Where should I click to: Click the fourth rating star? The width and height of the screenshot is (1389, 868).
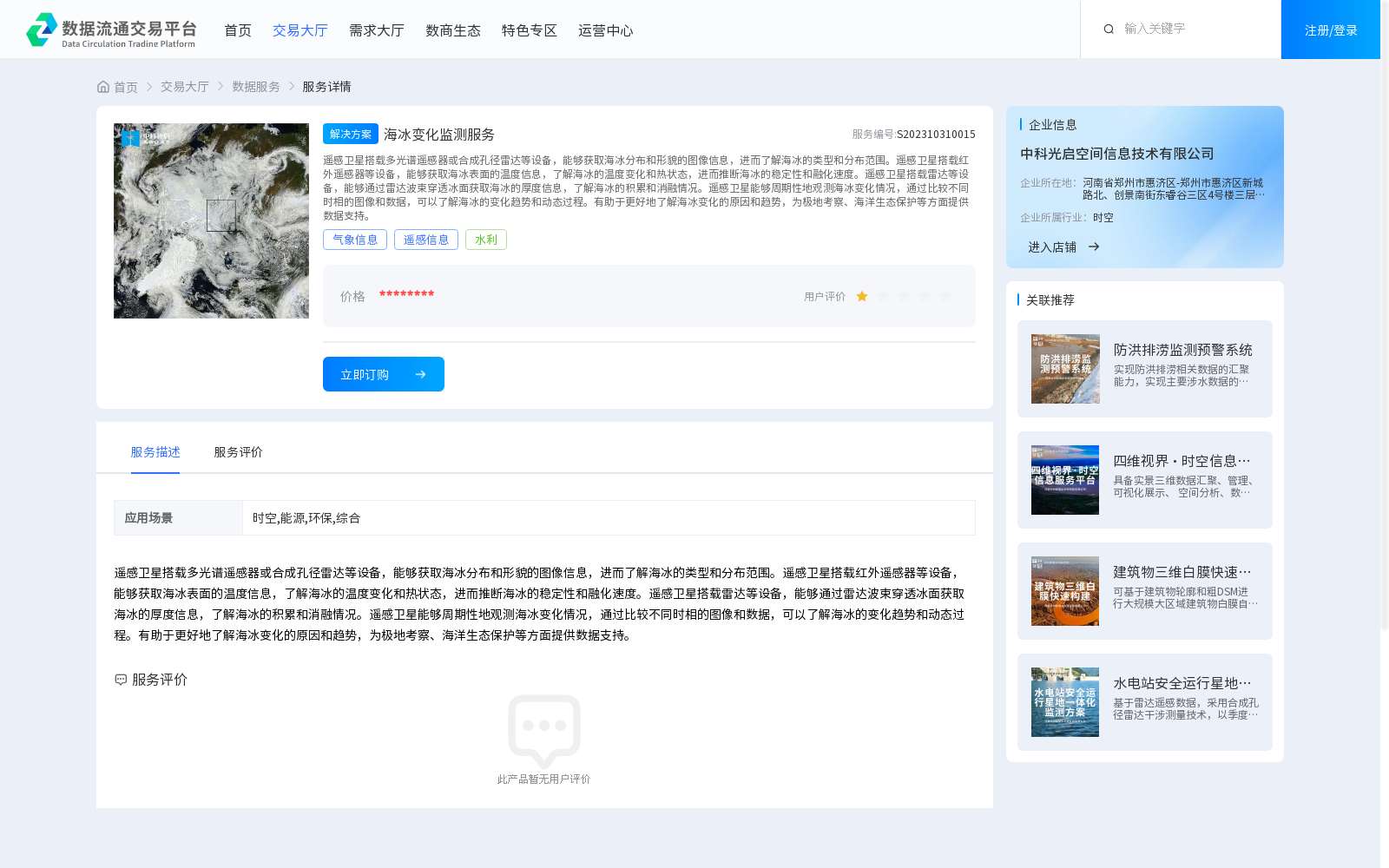pos(925,297)
